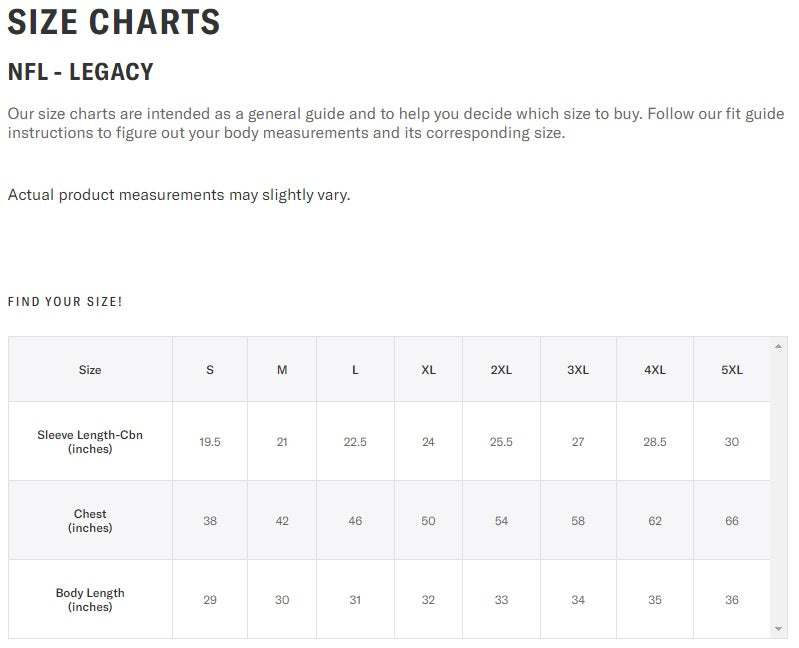The width and height of the screenshot is (799, 648).
Task: Click the Chest (inches) row label
Action: click(x=90, y=521)
